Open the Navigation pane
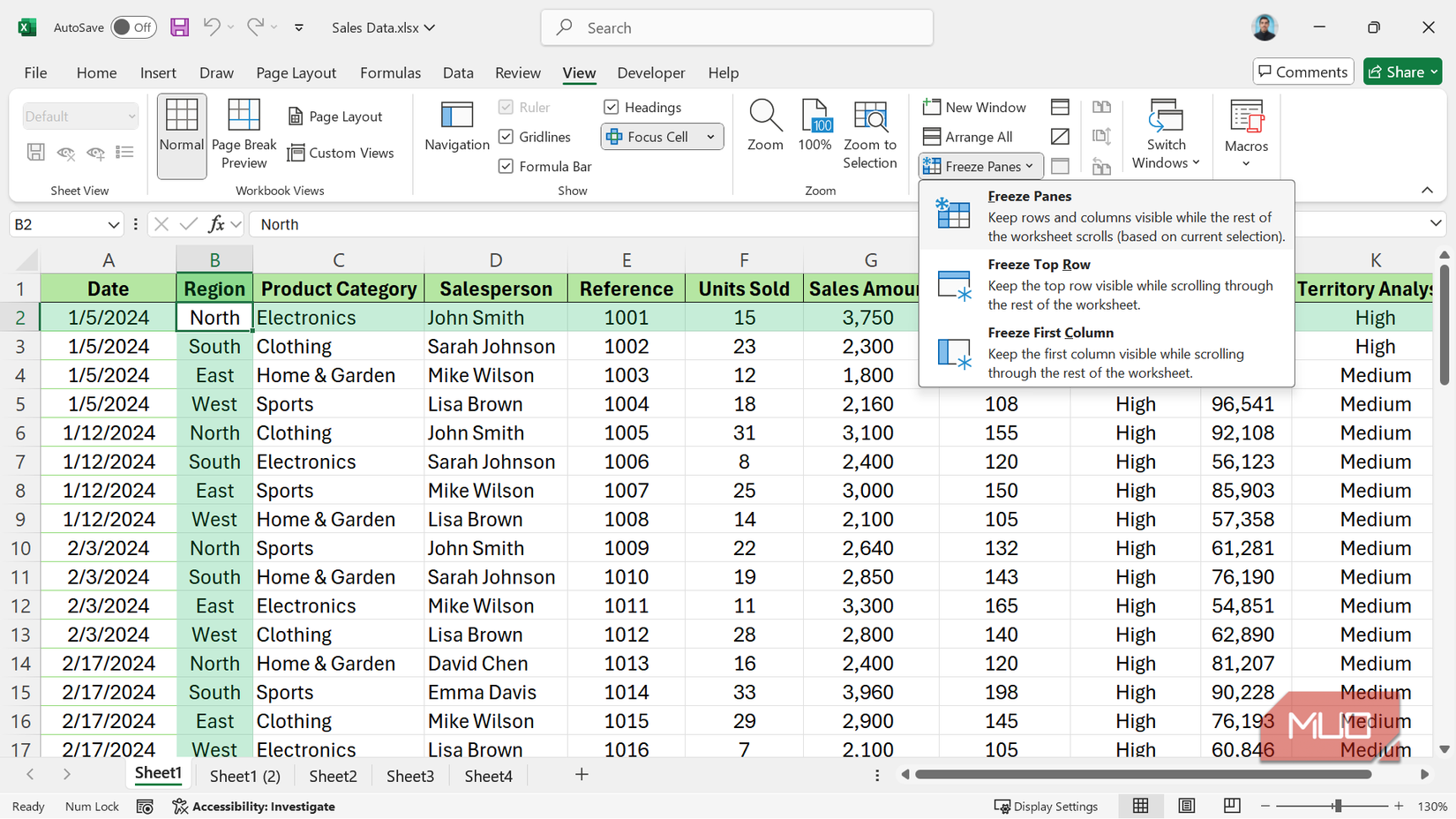Viewport: 1456px width, 819px height. (x=457, y=126)
